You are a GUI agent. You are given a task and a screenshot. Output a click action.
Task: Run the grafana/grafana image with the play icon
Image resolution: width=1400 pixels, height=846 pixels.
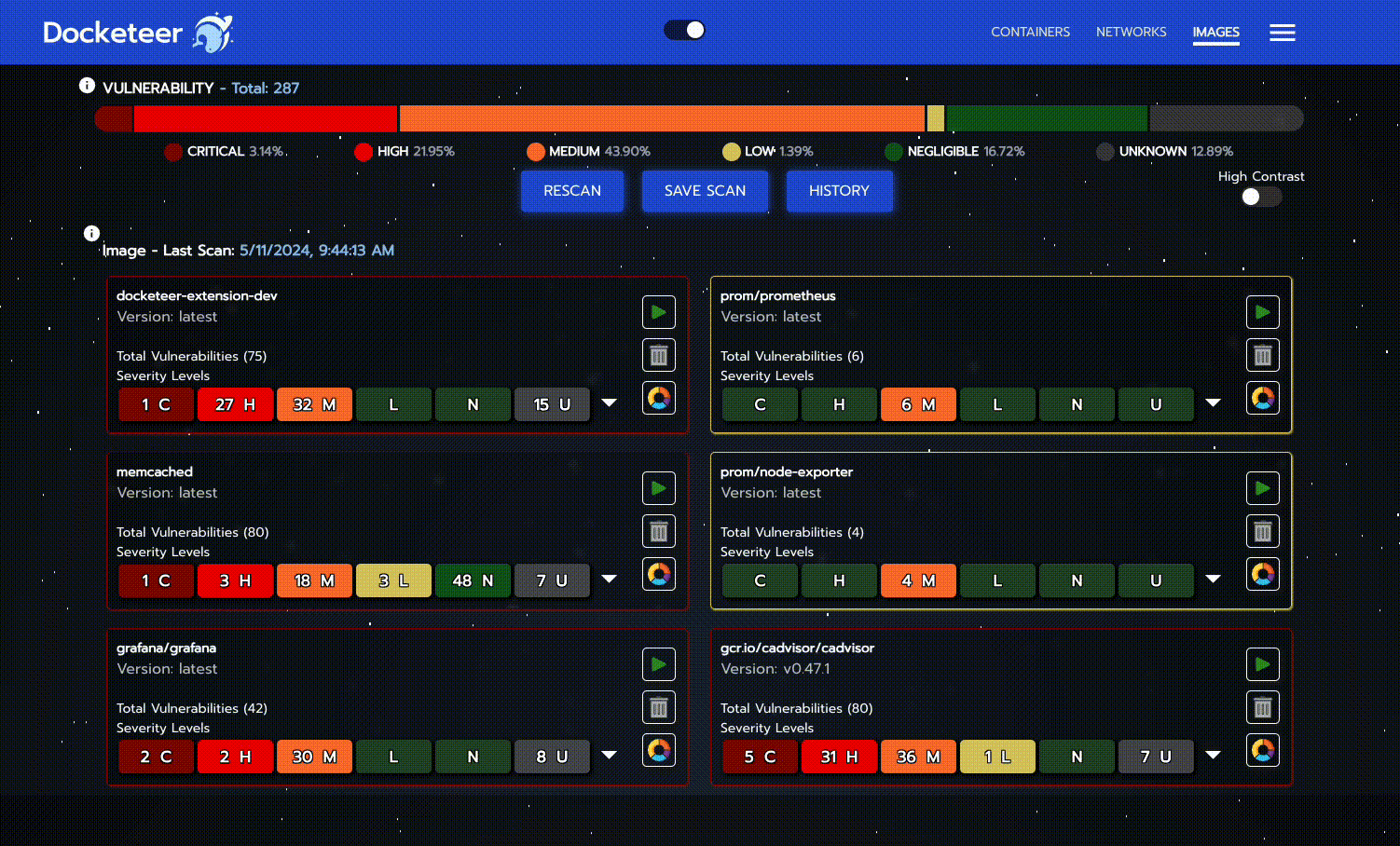click(x=659, y=664)
